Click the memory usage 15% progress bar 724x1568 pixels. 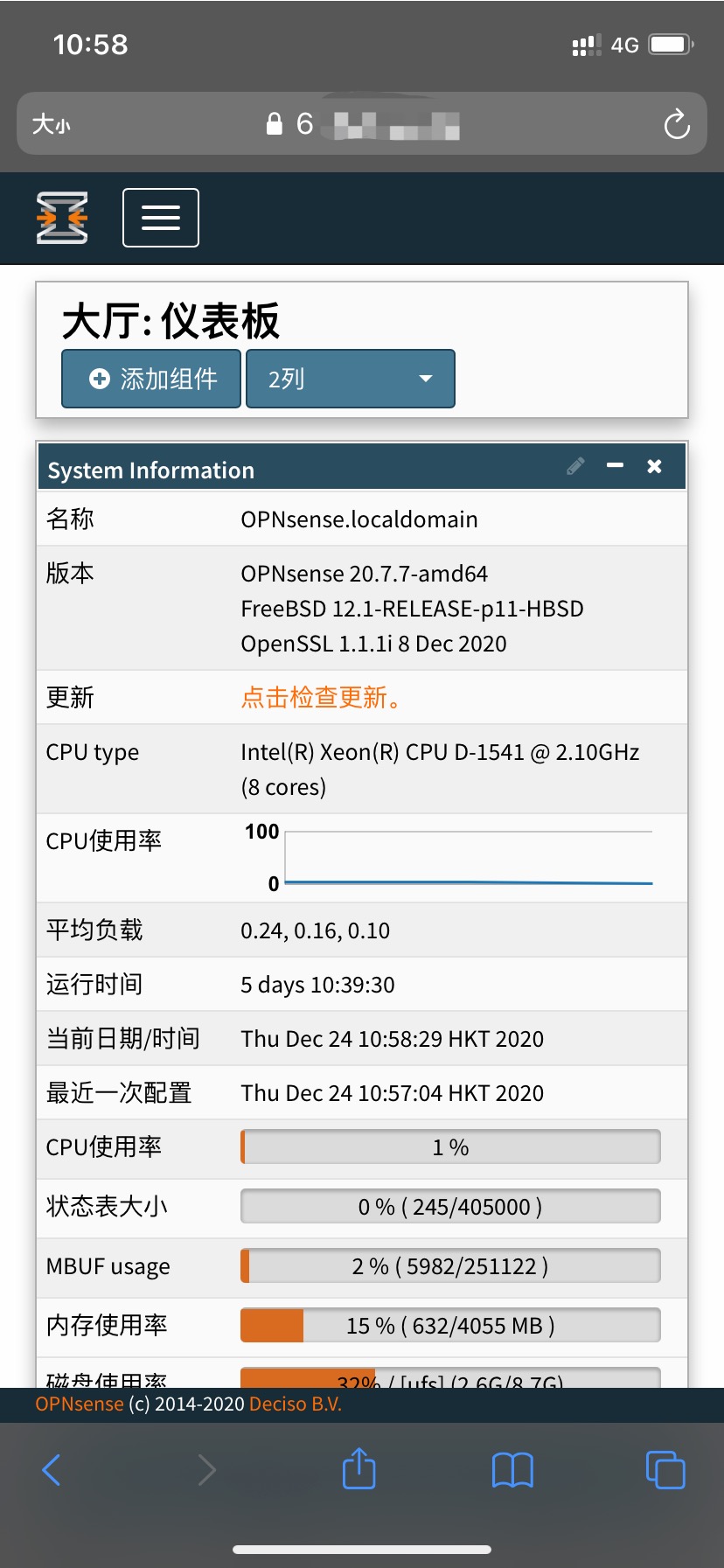[x=450, y=1326]
